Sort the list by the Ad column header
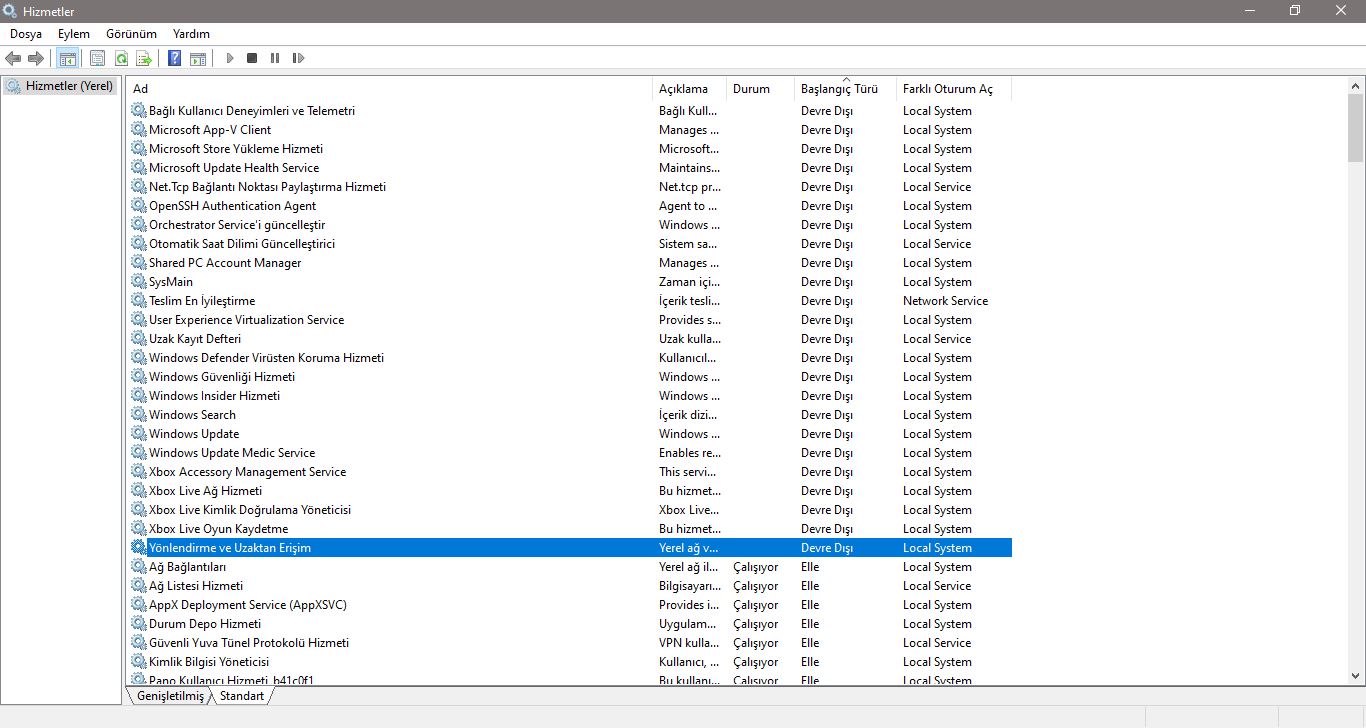 pyautogui.click(x=390, y=89)
